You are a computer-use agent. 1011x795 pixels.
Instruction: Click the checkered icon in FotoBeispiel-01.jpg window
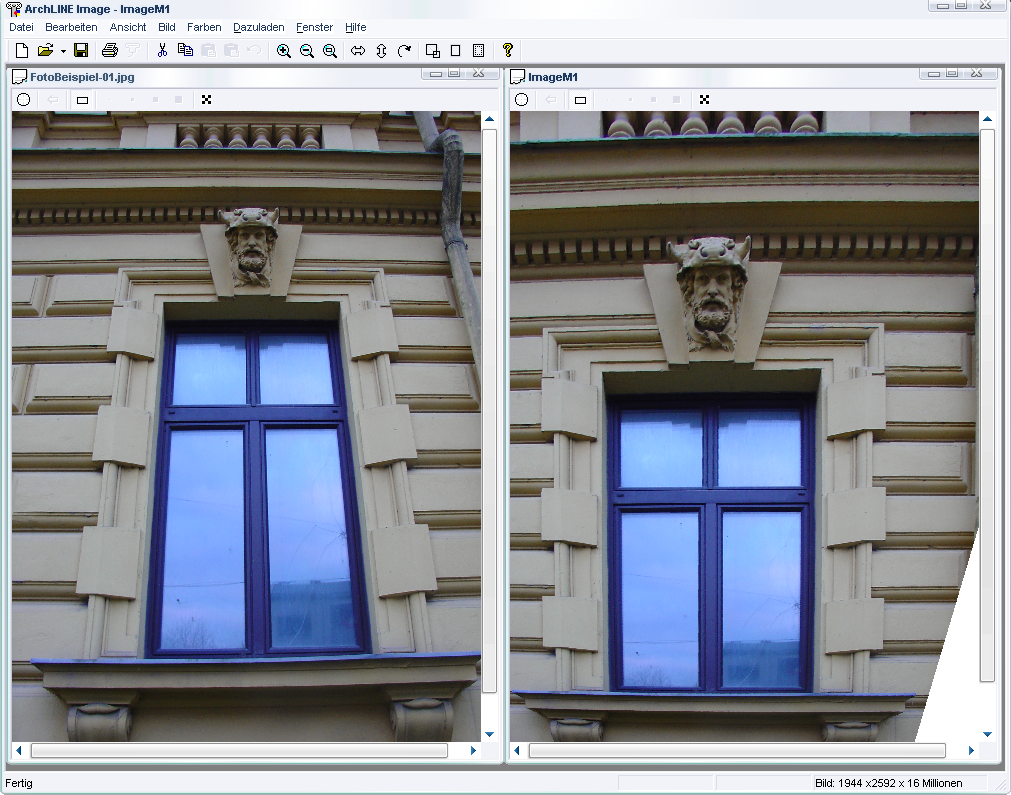click(206, 99)
